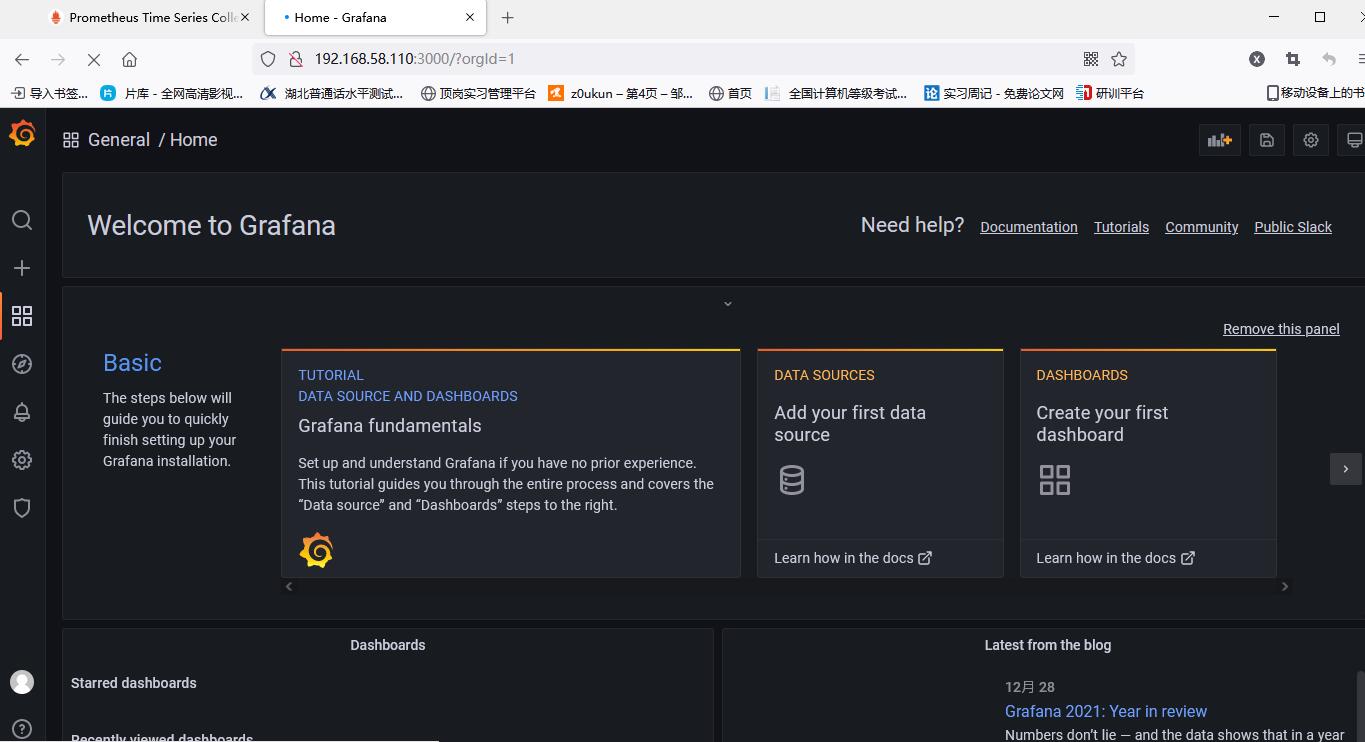This screenshot has height=742, width=1365.
Task: Click the QR code icon in address bar
Action: pos(1091,59)
